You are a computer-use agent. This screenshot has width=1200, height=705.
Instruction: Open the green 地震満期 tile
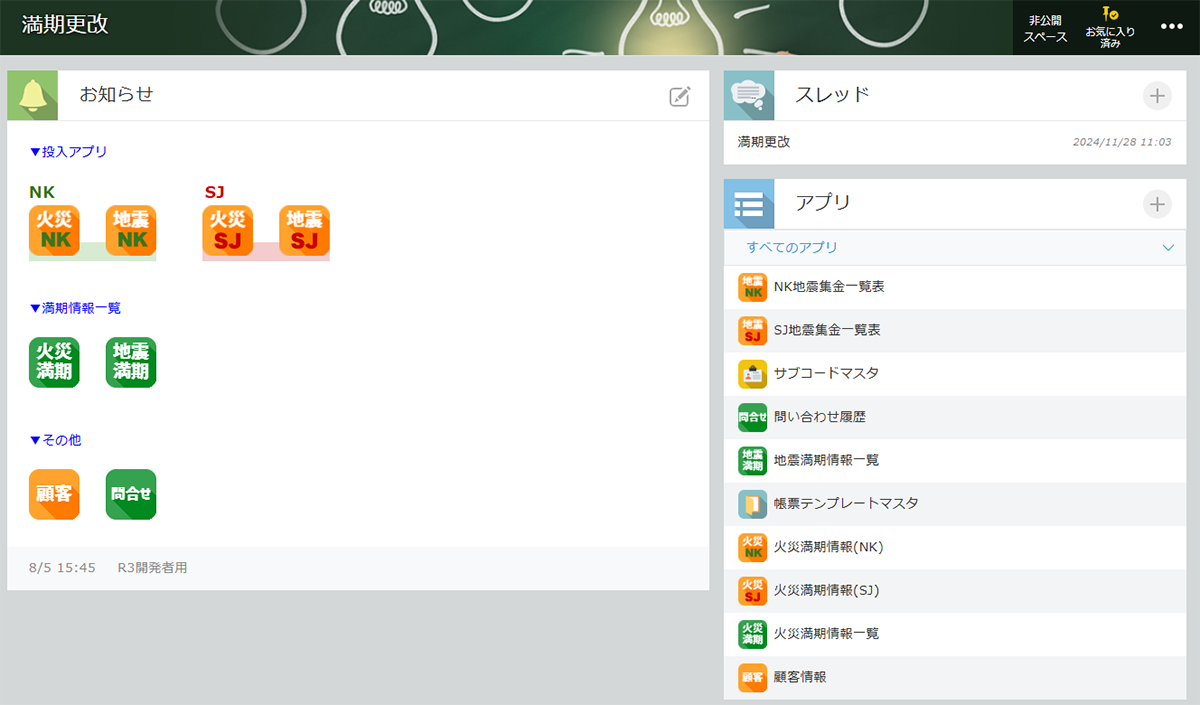pos(131,362)
